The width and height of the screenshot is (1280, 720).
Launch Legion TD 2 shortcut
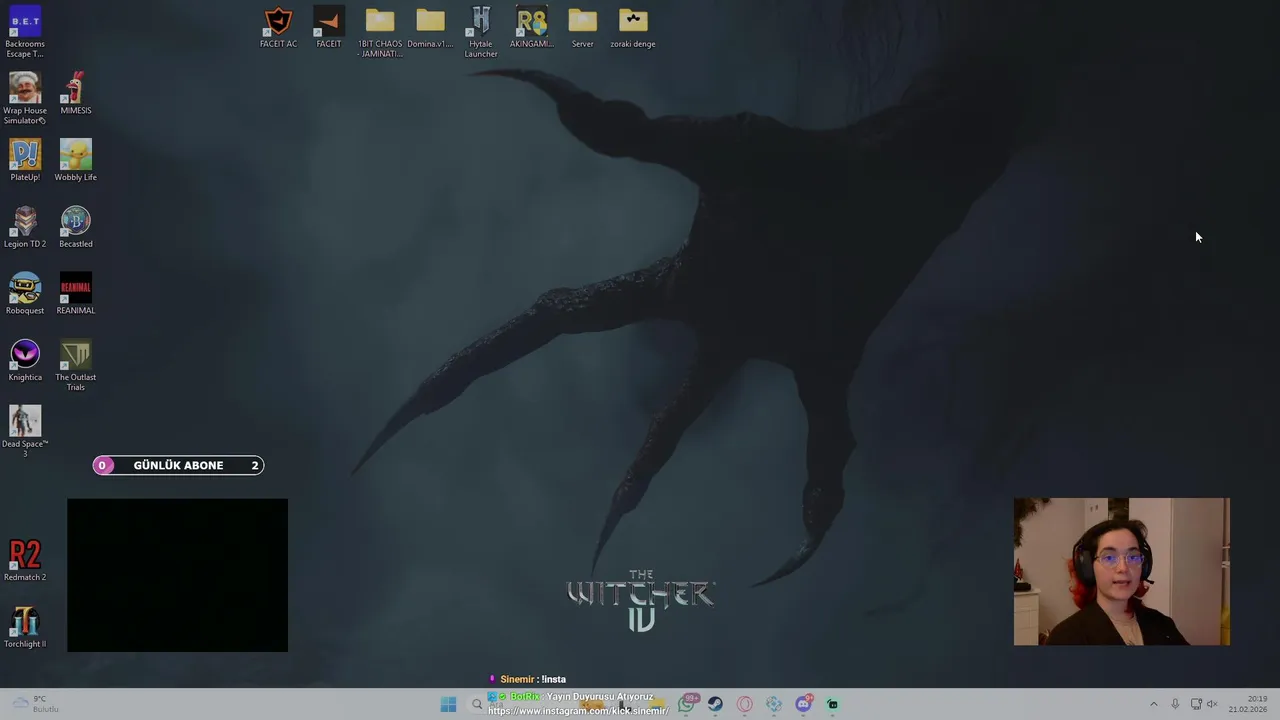(25, 227)
